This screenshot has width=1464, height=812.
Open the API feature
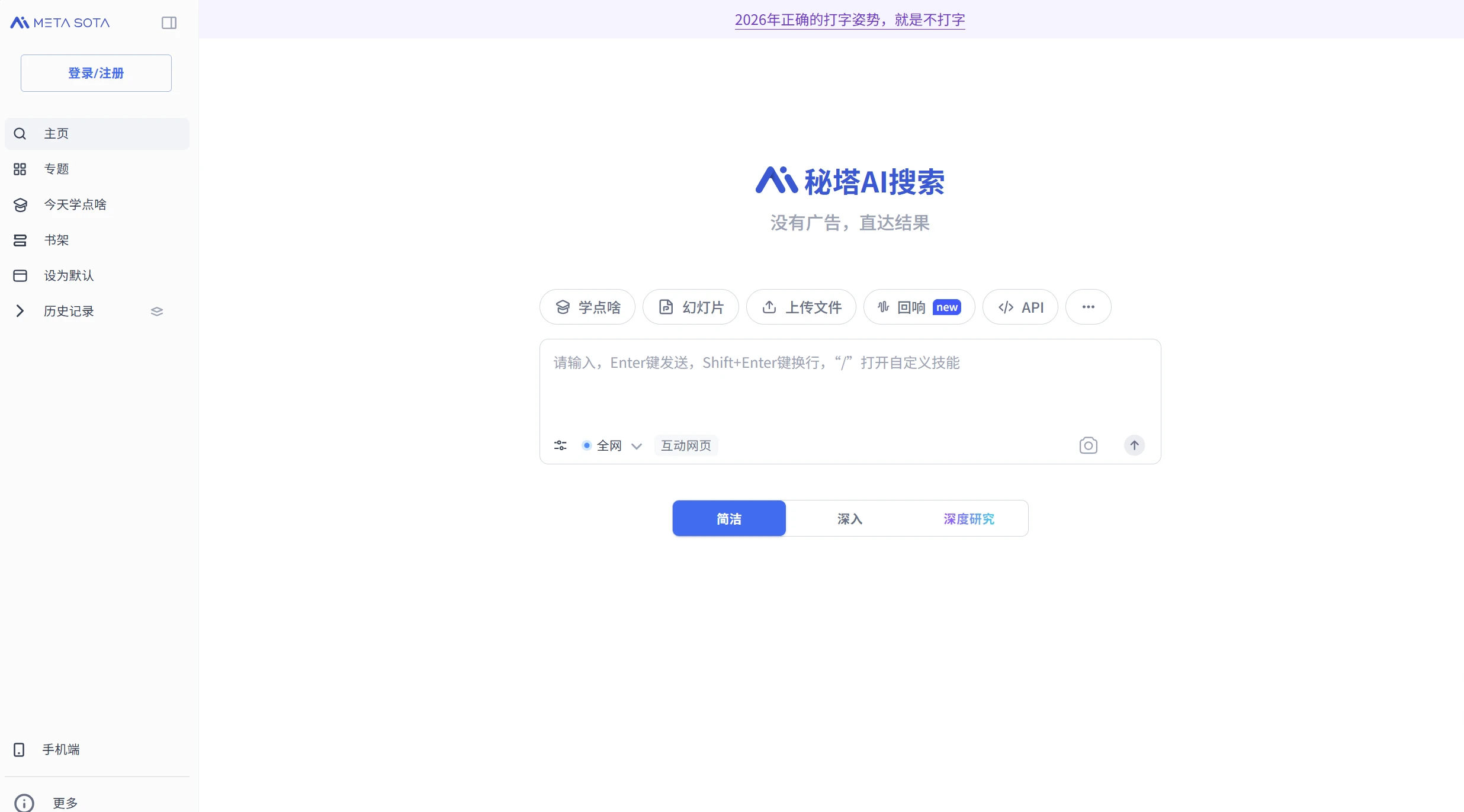tap(1020, 307)
